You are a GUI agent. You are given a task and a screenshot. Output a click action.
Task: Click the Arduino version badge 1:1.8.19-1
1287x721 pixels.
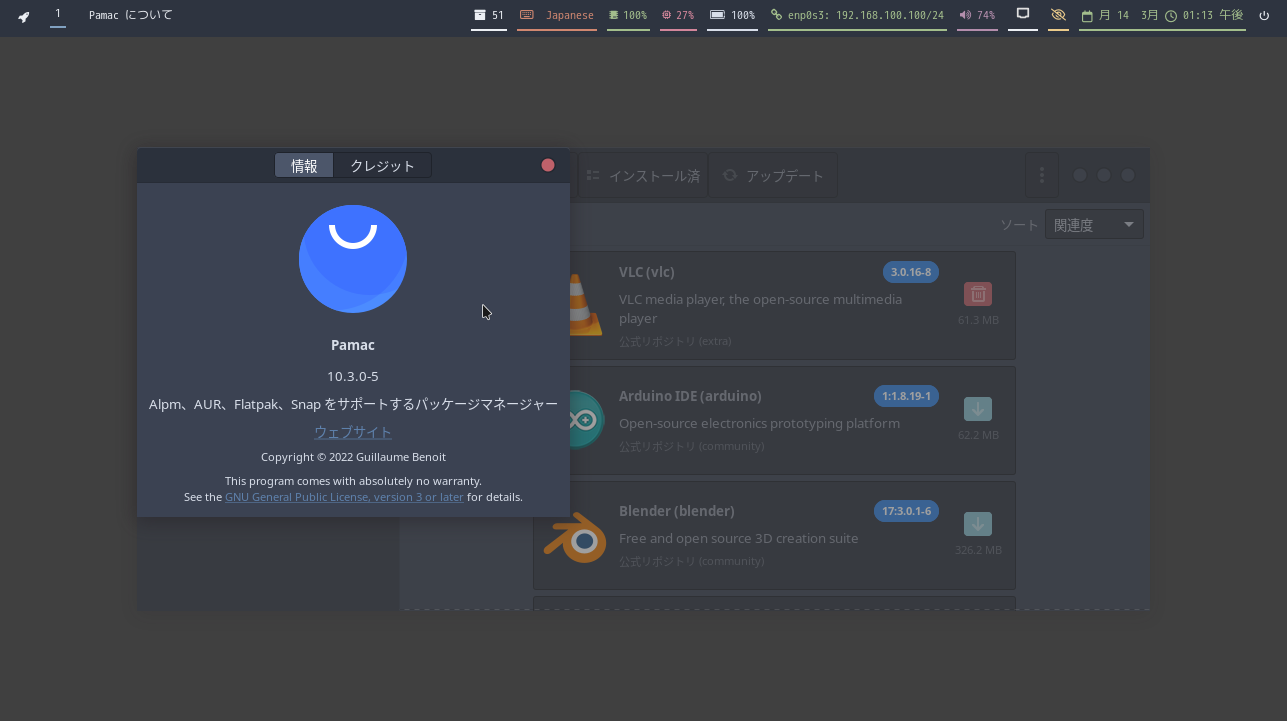point(906,396)
